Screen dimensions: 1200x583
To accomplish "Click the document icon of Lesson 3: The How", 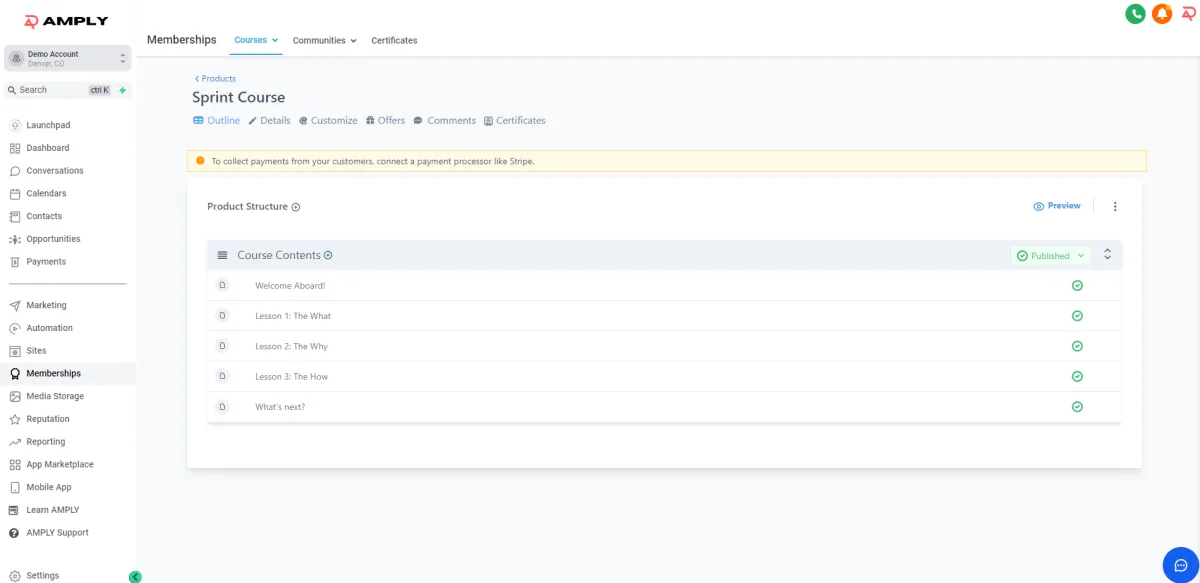I will point(222,376).
